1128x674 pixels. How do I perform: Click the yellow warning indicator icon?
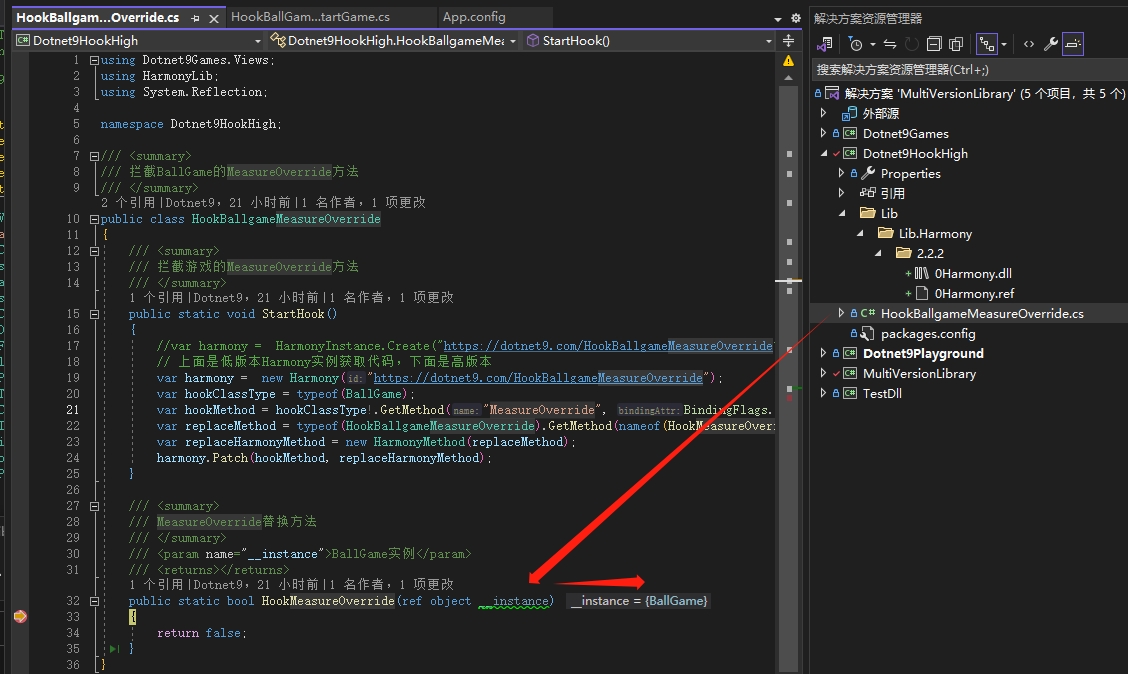coord(788,61)
